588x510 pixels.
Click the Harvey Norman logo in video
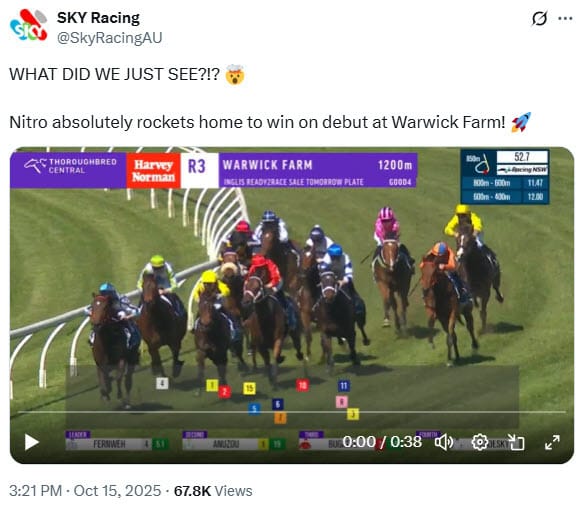point(154,171)
